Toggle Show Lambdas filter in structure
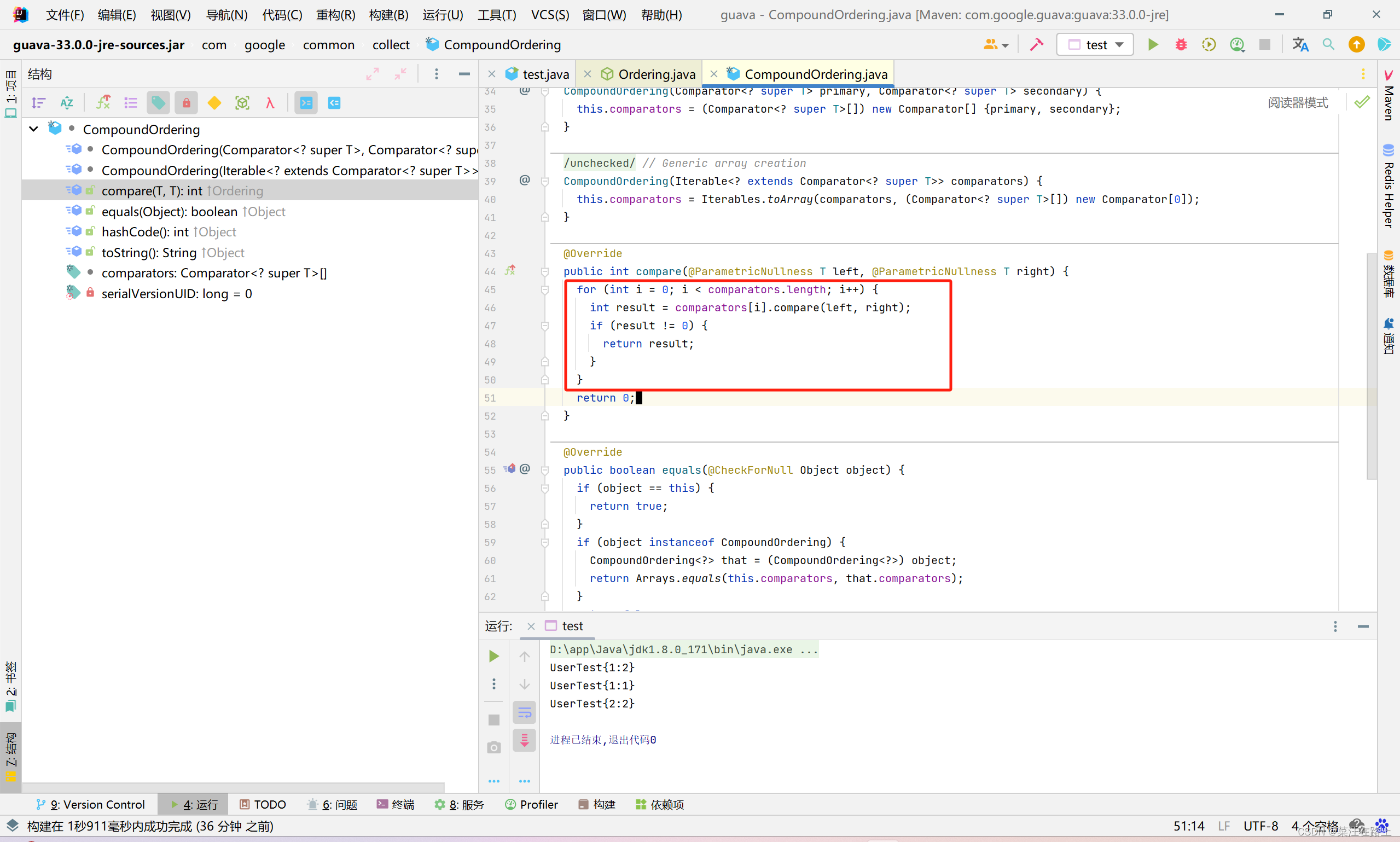1400x842 pixels. pyautogui.click(x=270, y=103)
